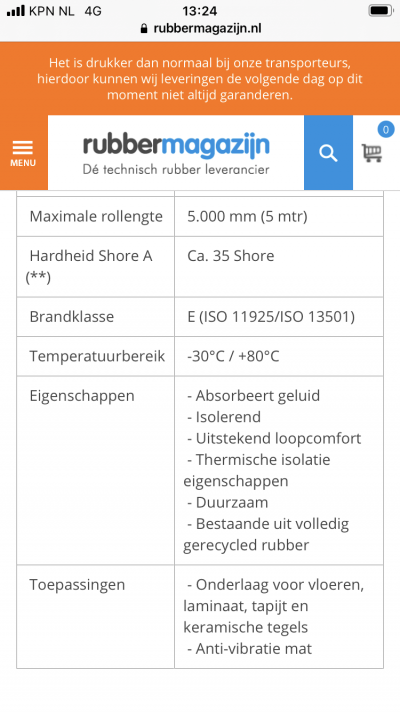Tap the blue search magnifier icon
Viewport: 400px width, 712px height.
(x=328, y=153)
